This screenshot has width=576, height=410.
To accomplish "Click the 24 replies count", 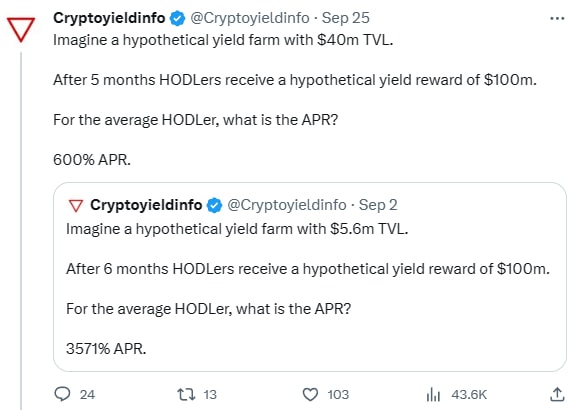I will 87,395.
